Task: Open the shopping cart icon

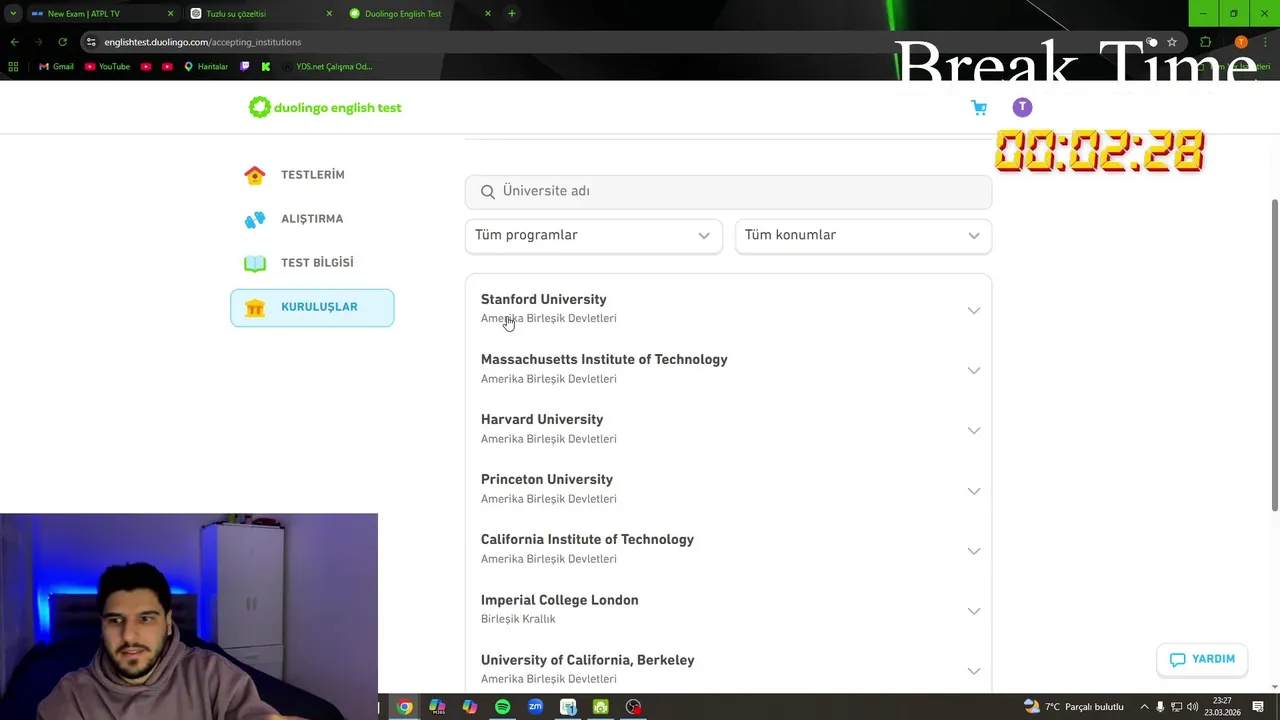Action: pos(979,107)
